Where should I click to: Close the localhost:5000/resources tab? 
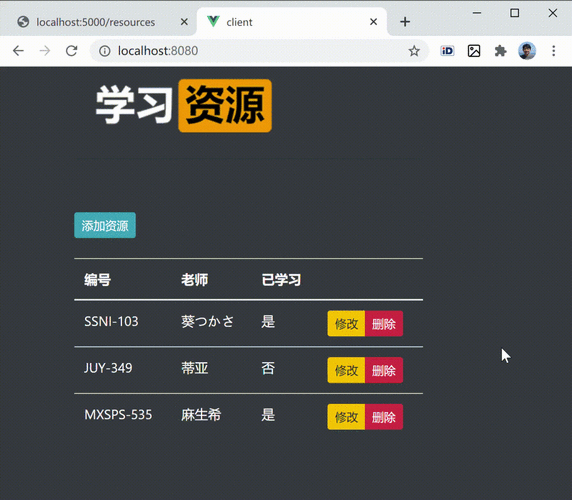[184, 22]
